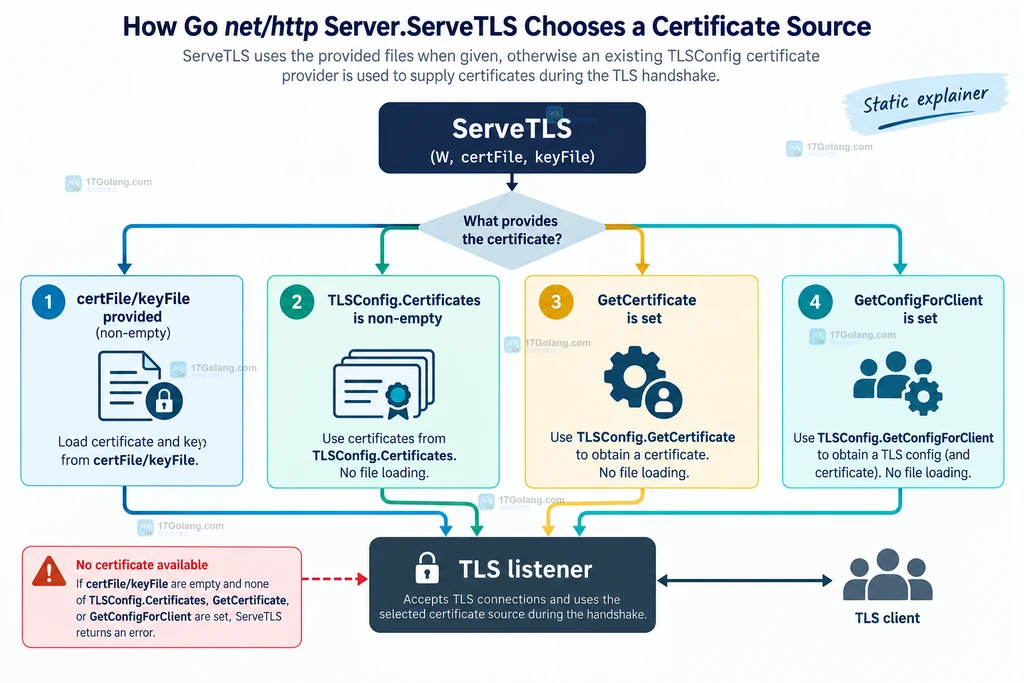
Task: Click the 'Accepts TLS connections' description
Action: [x=513, y=607]
